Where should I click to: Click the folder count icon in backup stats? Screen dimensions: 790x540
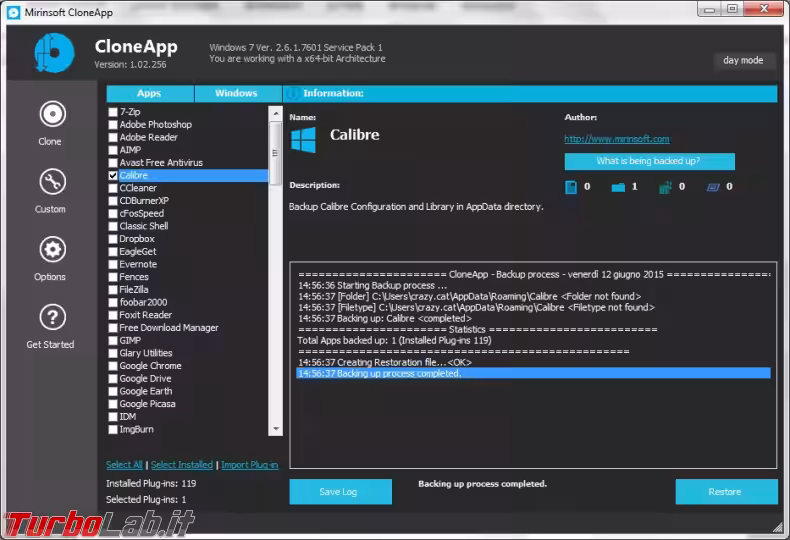(x=618, y=187)
